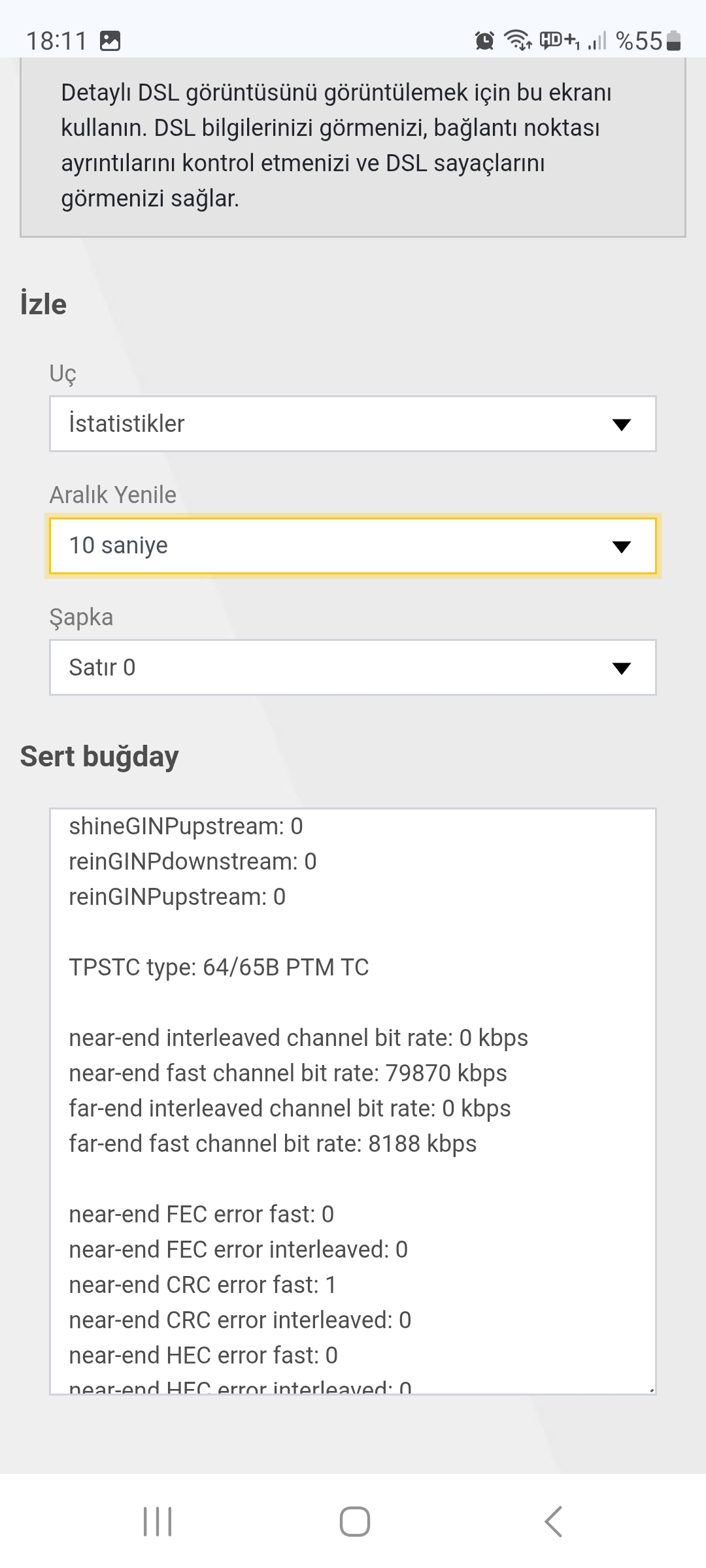
Task: Tap the alarm clock status icon
Action: coord(484,41)
